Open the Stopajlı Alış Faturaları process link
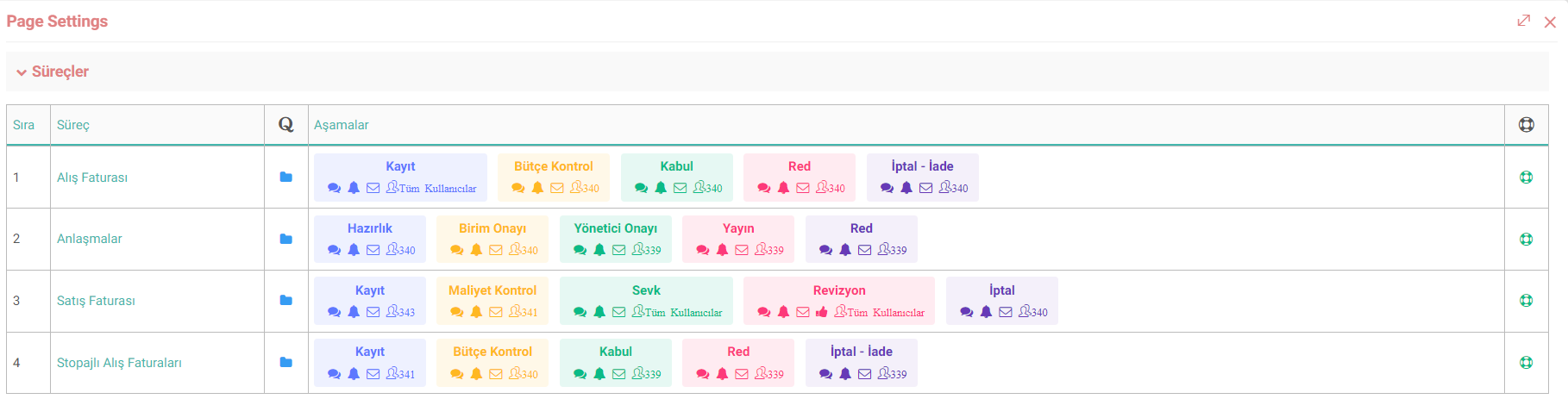This screenshot has width=1568, height=399. [x=119, y=363]
